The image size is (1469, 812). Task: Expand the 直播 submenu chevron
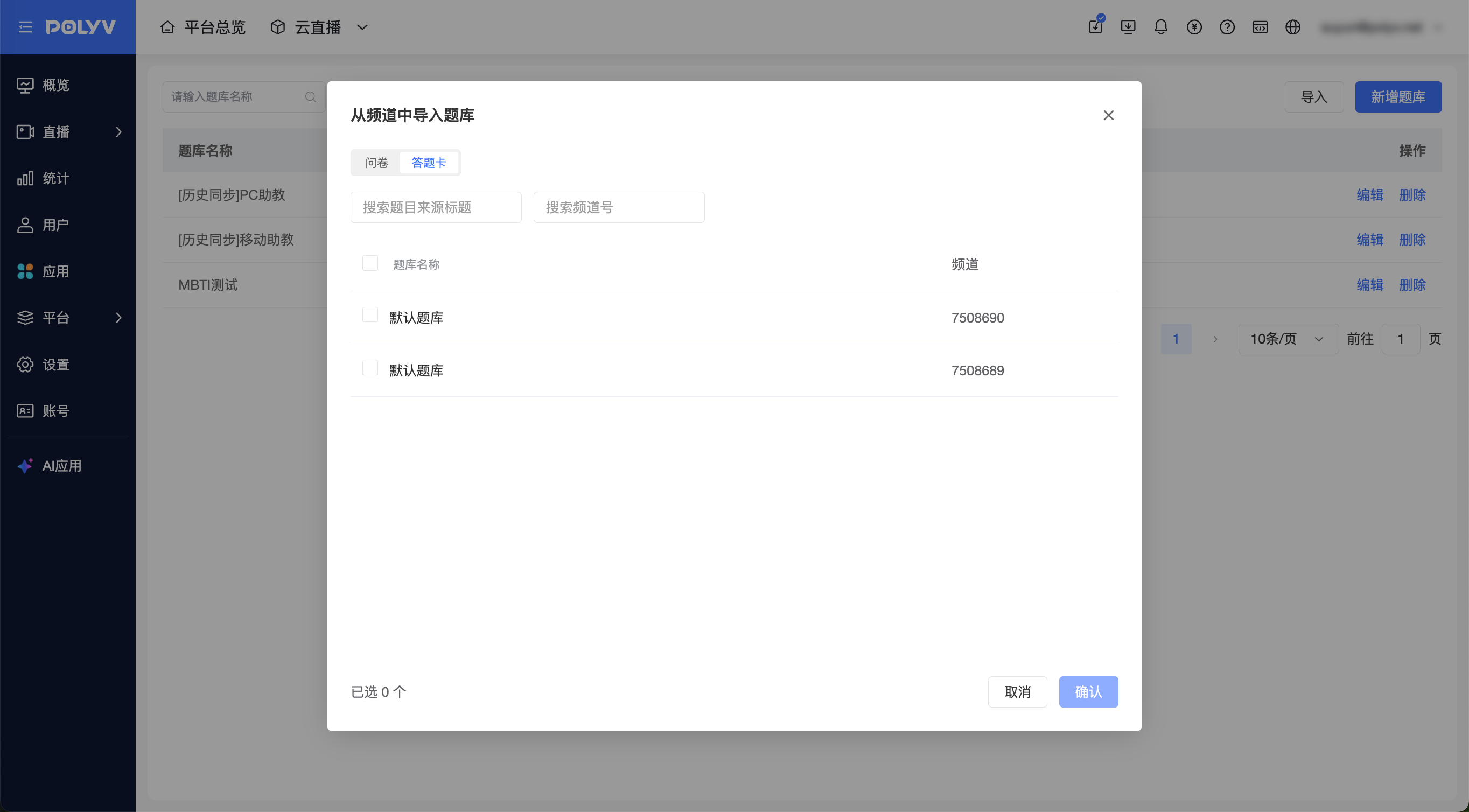(x=118, y=132)
